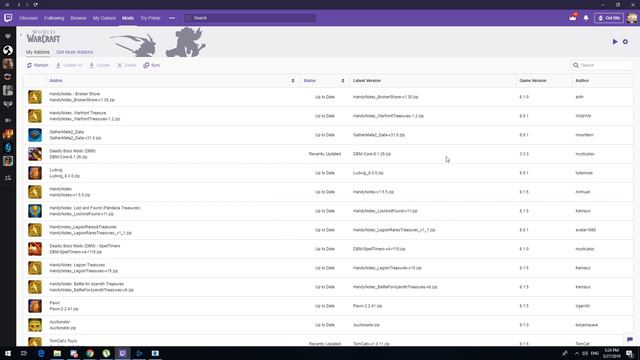Click the HandyNotes Broken Shore addon icon
The width and height of the screenshot is (640, 360).
point(35,97)
